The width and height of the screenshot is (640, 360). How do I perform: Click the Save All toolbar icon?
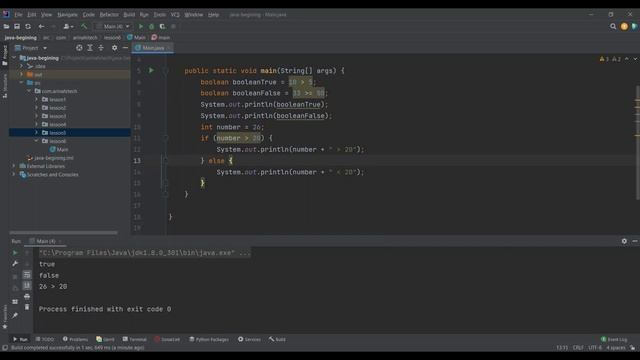pos(17,27)
